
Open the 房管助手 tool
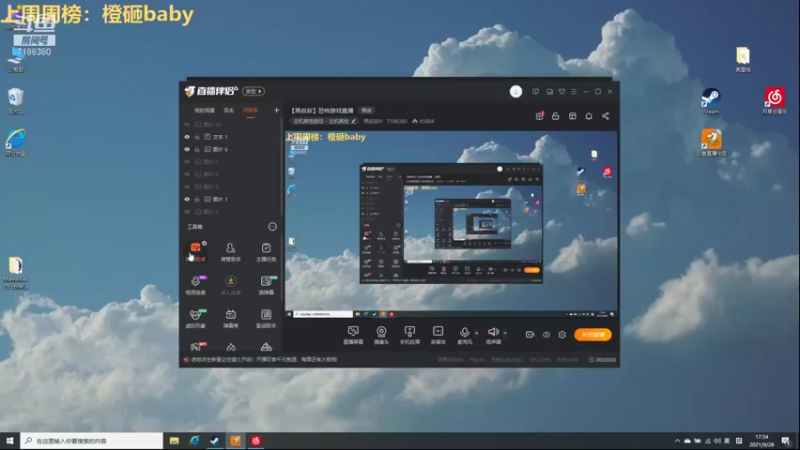pos(231,252)
